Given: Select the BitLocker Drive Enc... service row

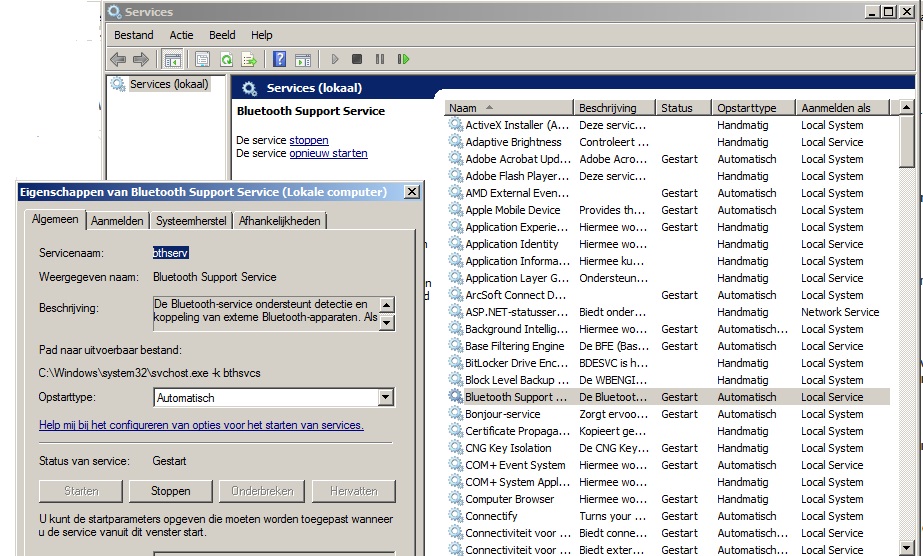Looking at the screenshot, I should point(668,363).
